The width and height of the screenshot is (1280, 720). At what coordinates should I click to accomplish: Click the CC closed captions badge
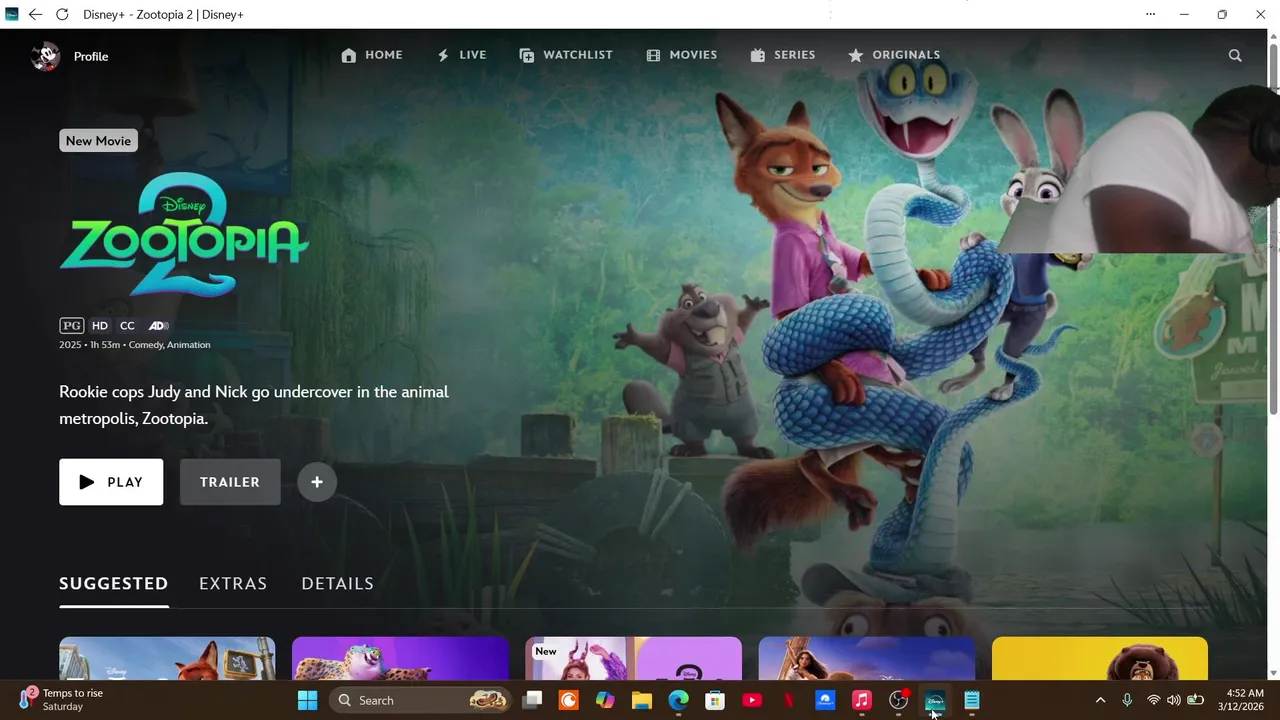pos(127,325)
